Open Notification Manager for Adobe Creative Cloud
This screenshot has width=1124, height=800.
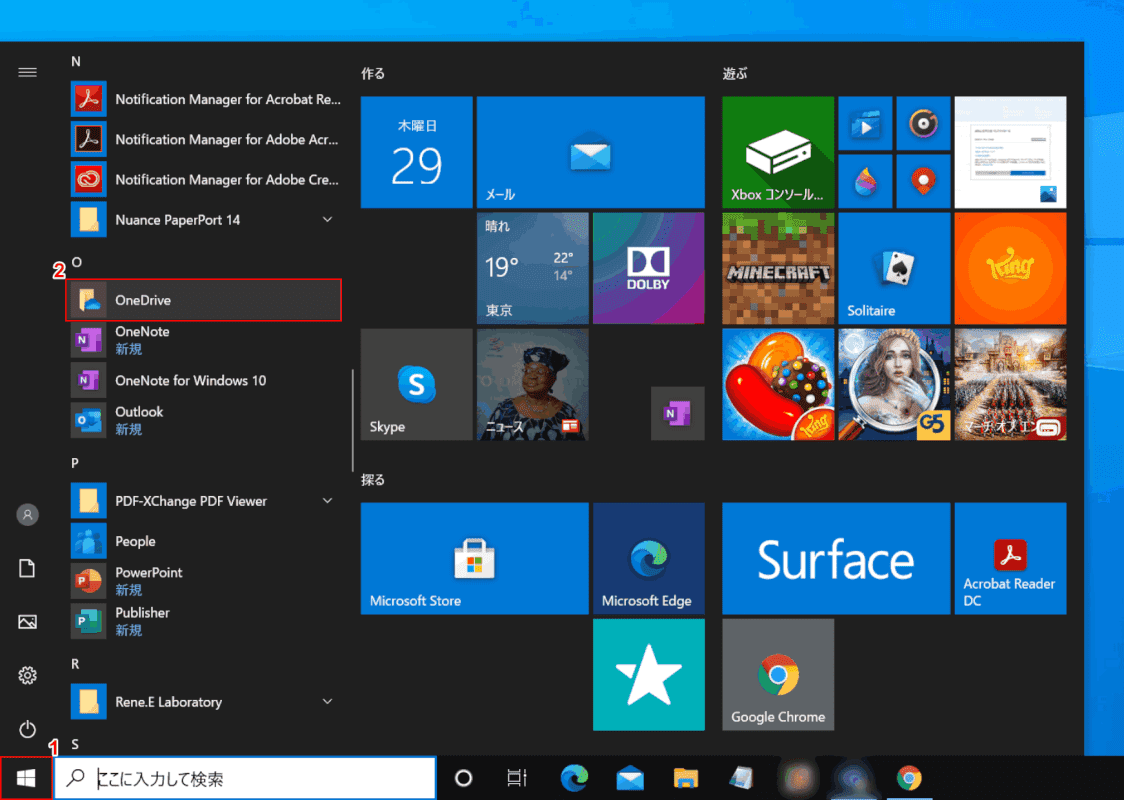(204, 180)
